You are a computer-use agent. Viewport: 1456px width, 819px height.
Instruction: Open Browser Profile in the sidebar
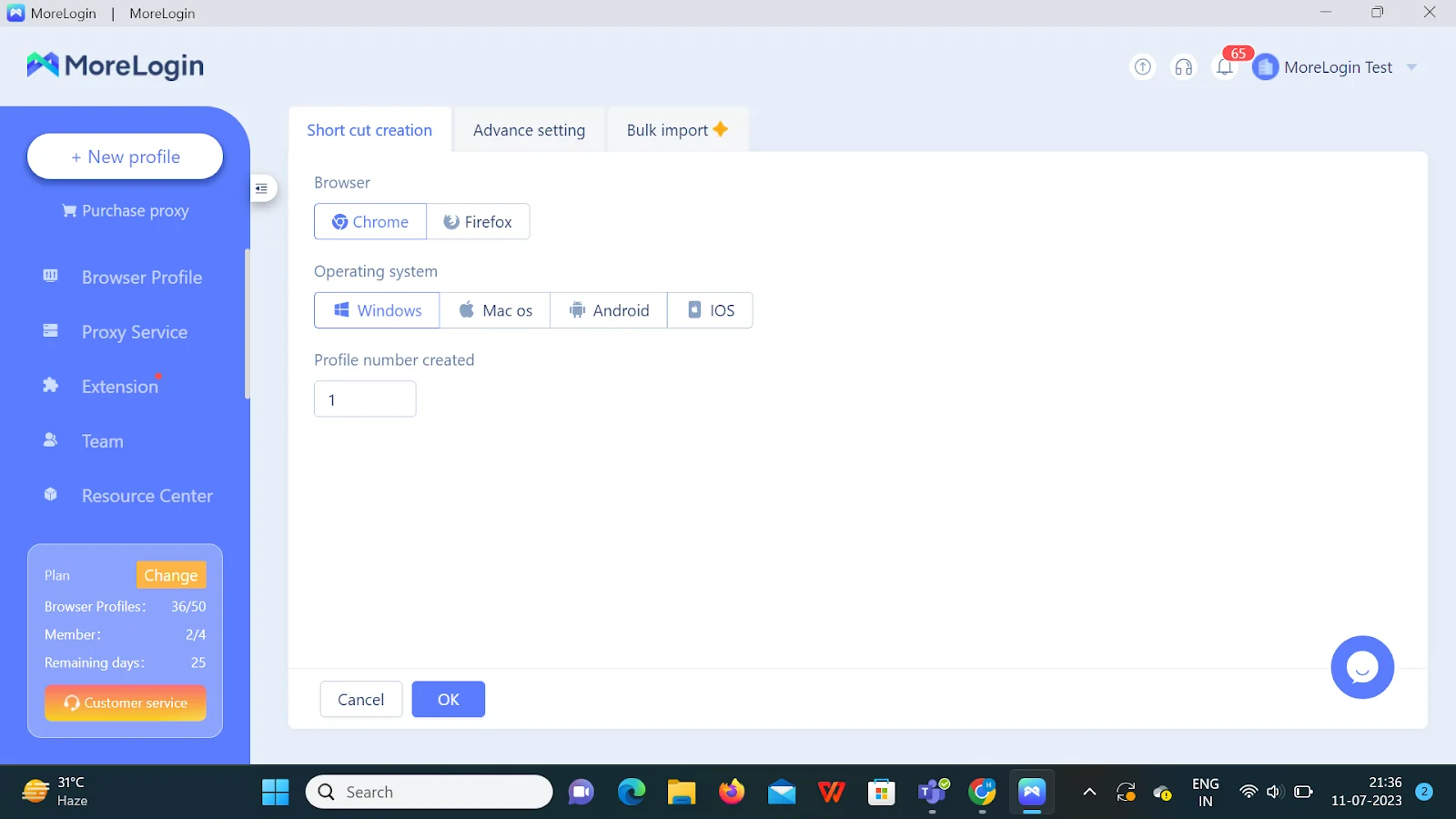pos(142,278)
